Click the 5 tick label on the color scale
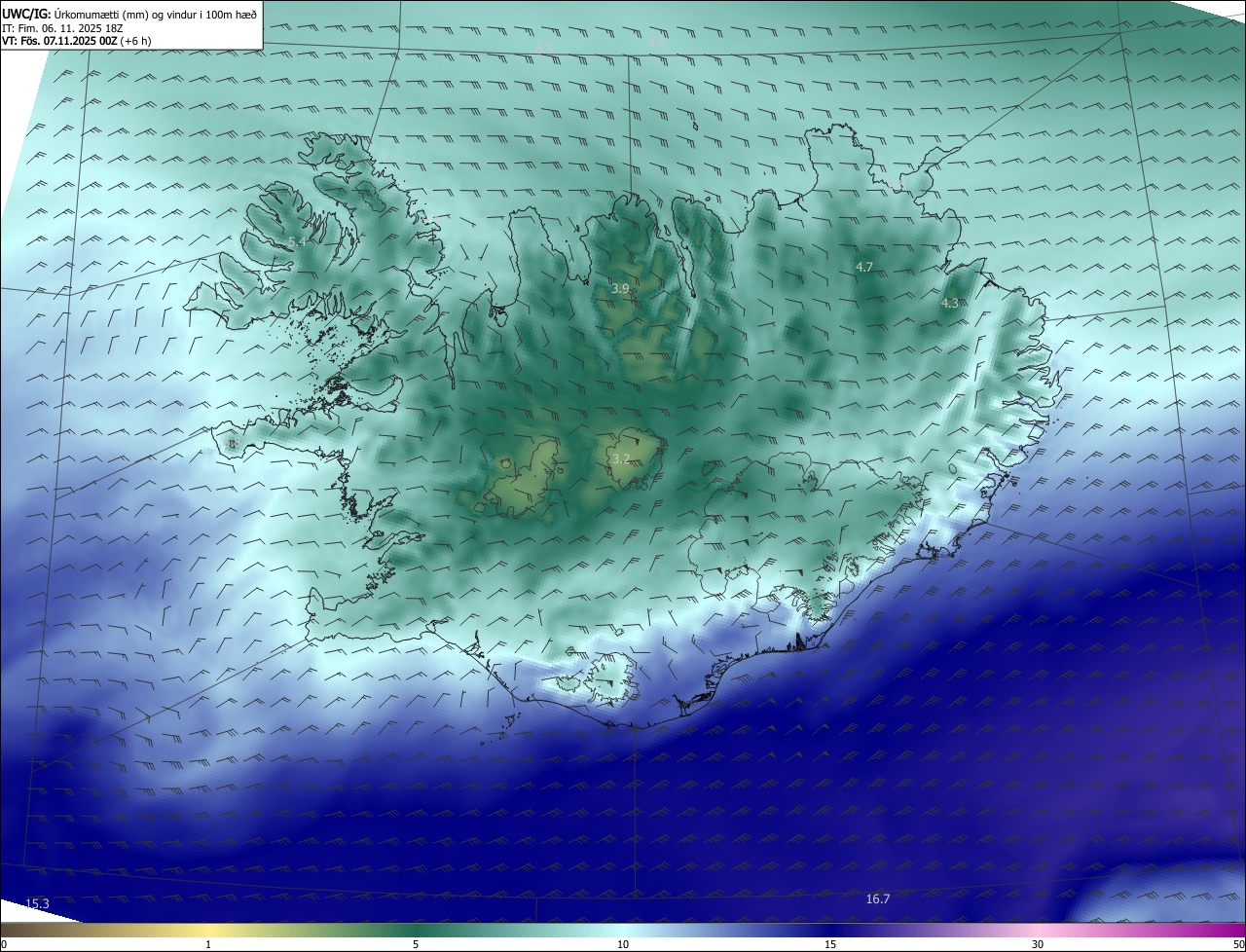This screenshot has height=952, width=1246. (416, 944)
